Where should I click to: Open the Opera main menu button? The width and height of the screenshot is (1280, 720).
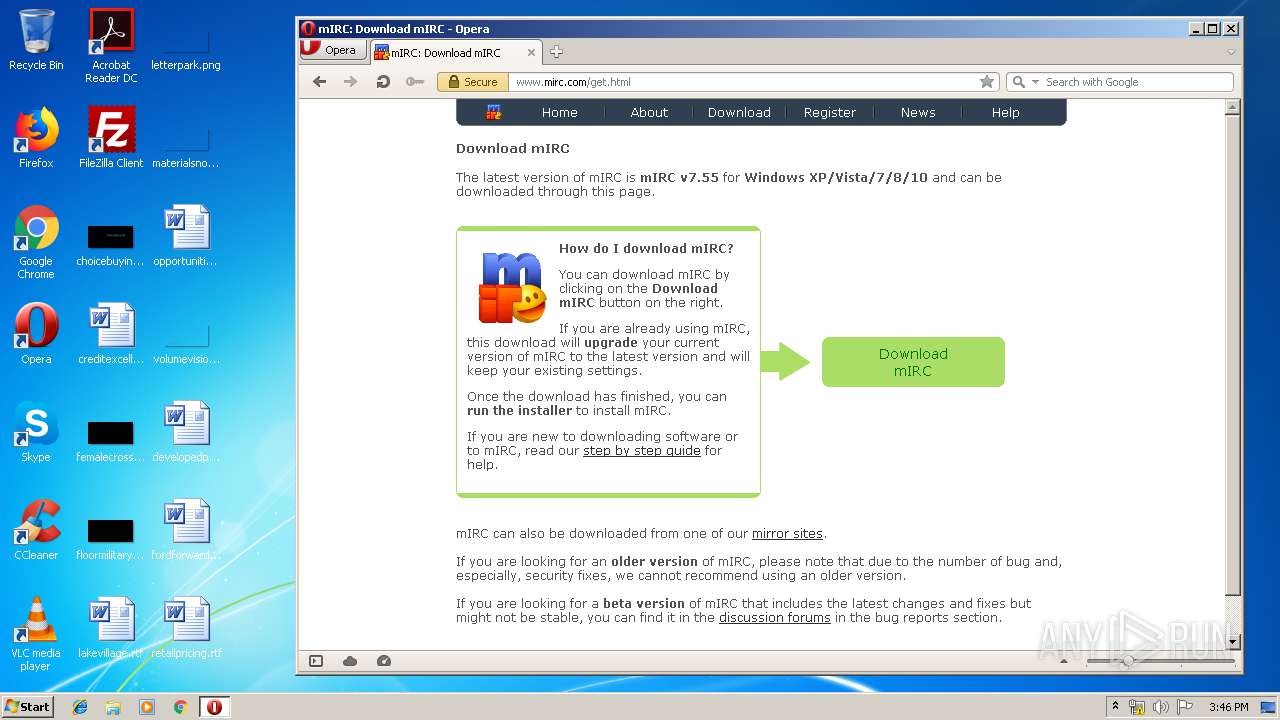[x=334, y=50]
